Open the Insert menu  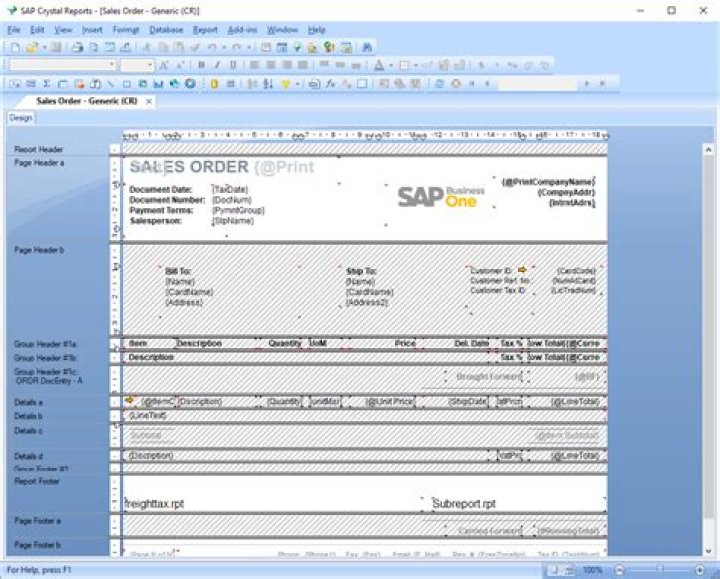pos(92,30)
